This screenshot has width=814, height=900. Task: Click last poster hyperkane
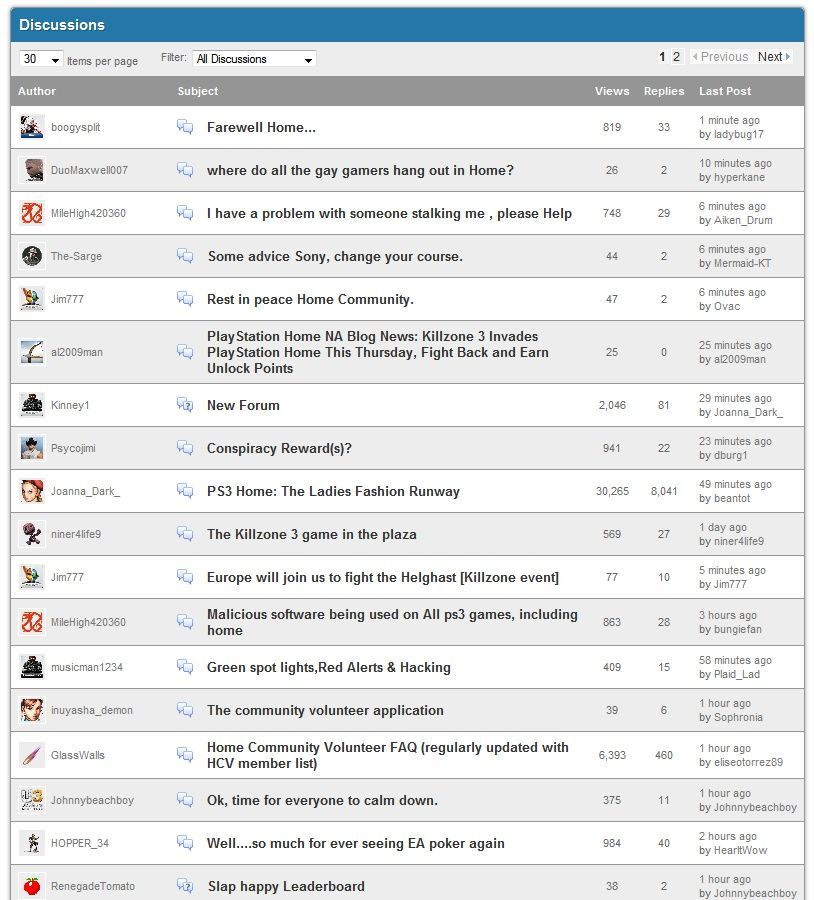739,177
